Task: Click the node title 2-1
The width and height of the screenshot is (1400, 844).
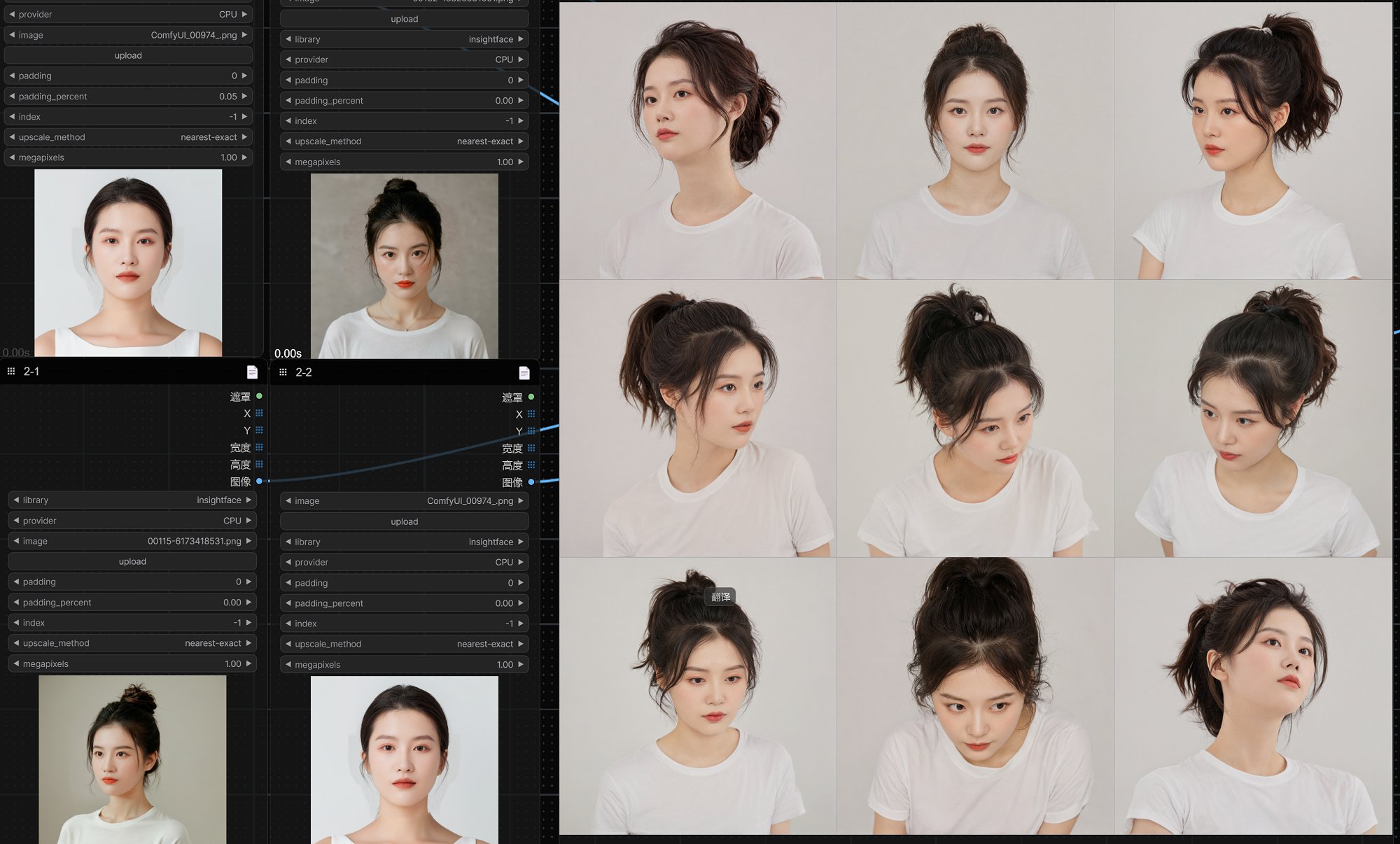Action: pyautogui.click(x=31, y=372)
